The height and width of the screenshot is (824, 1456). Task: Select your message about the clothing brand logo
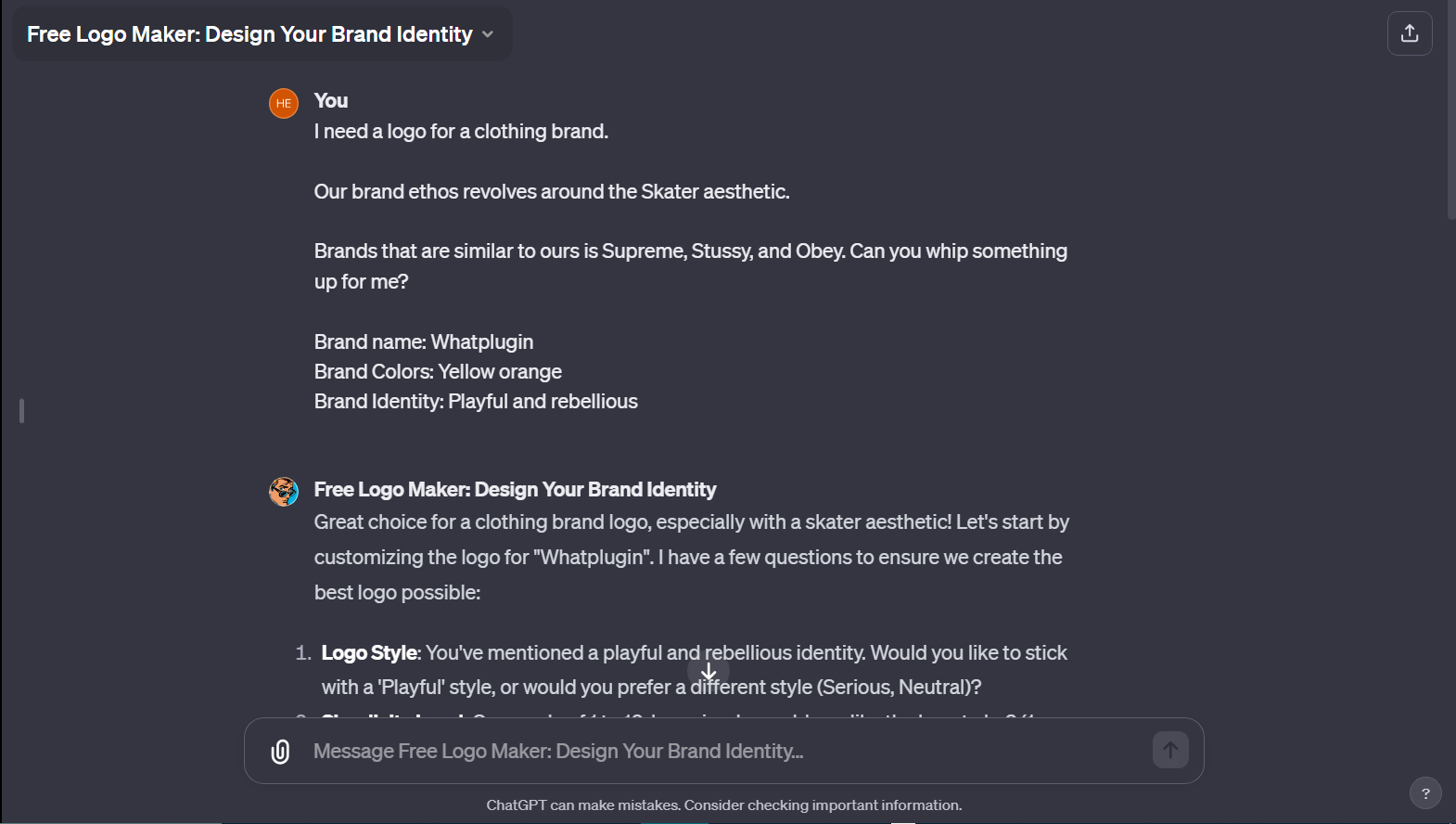tap(461, 131)
